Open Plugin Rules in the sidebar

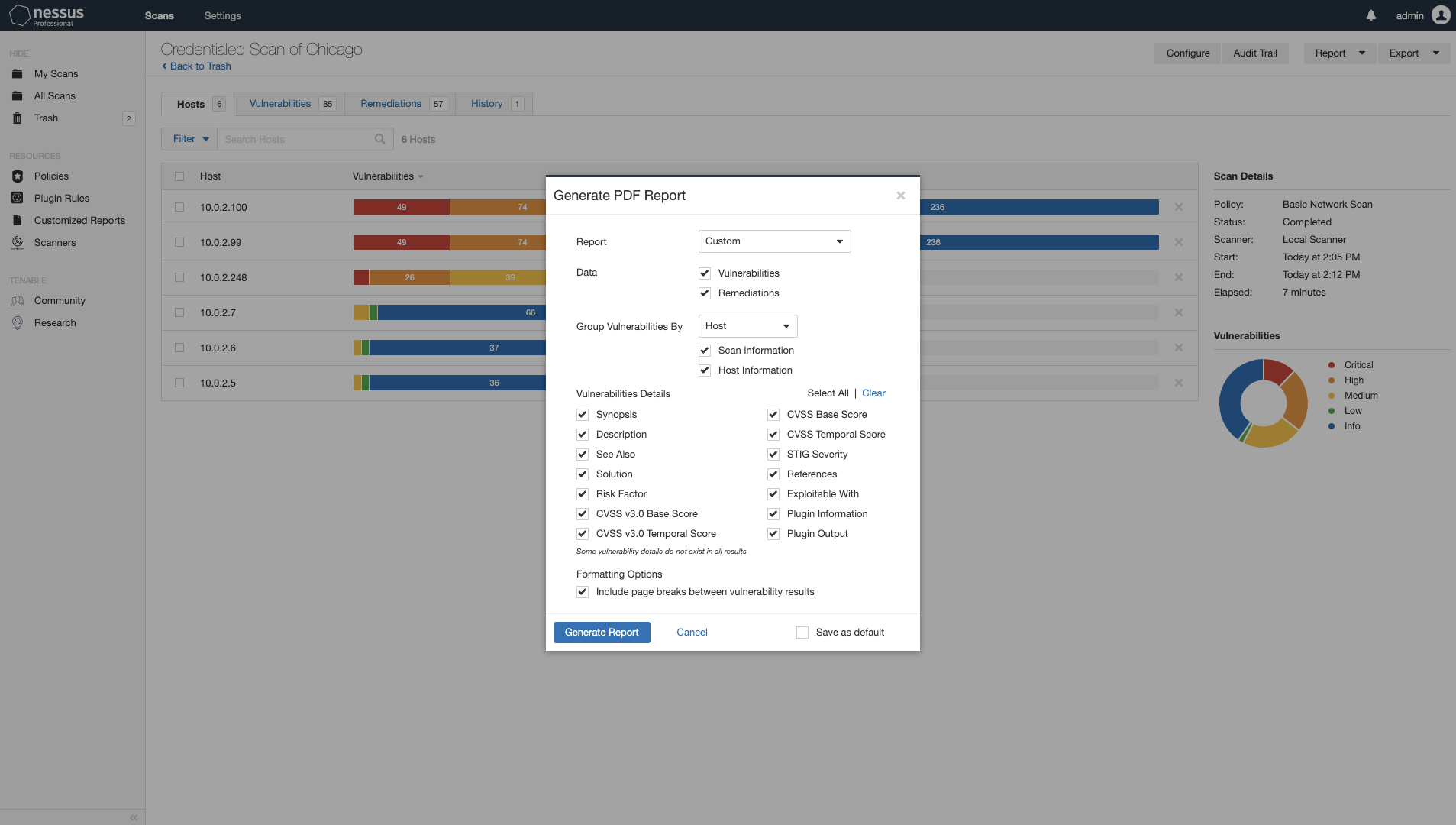click(62, 198)
